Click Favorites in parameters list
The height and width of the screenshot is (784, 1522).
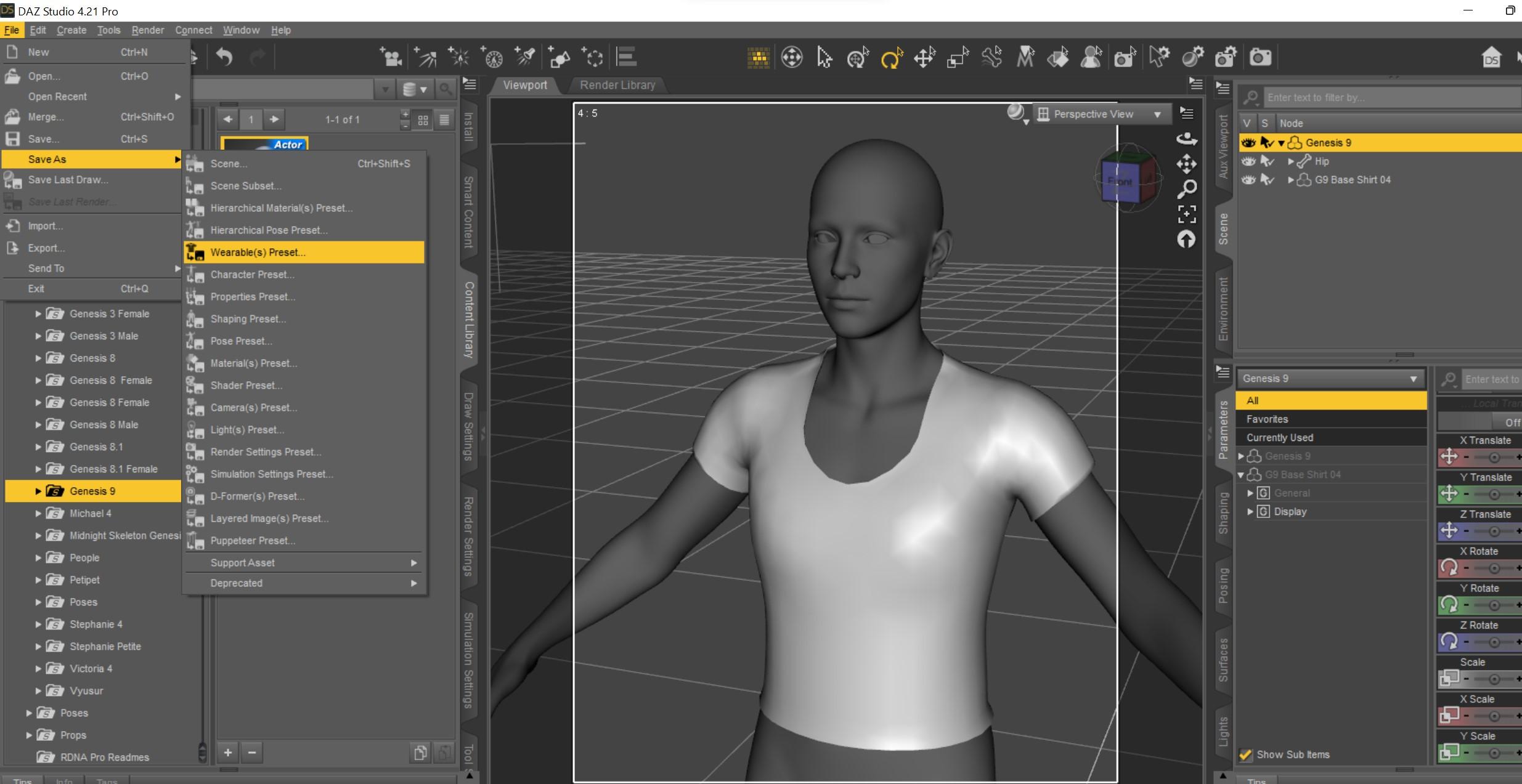coord(1267,419)
